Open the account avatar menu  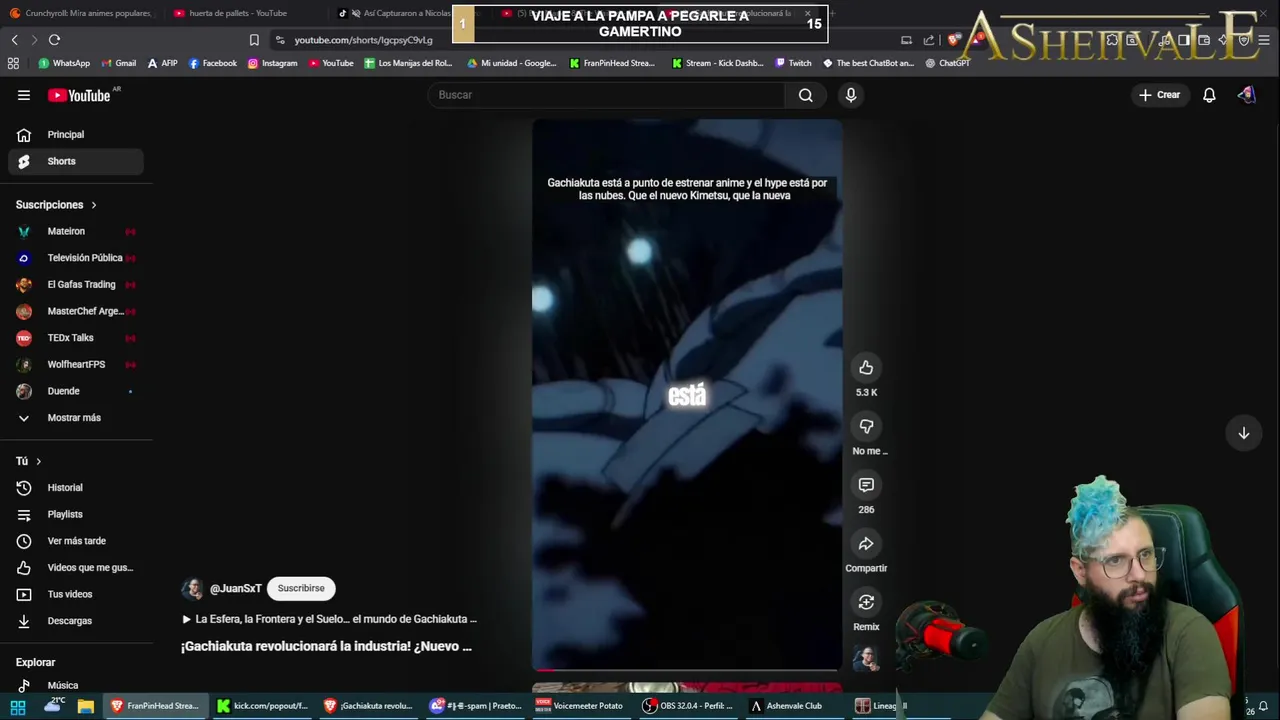coord(1246,95)
